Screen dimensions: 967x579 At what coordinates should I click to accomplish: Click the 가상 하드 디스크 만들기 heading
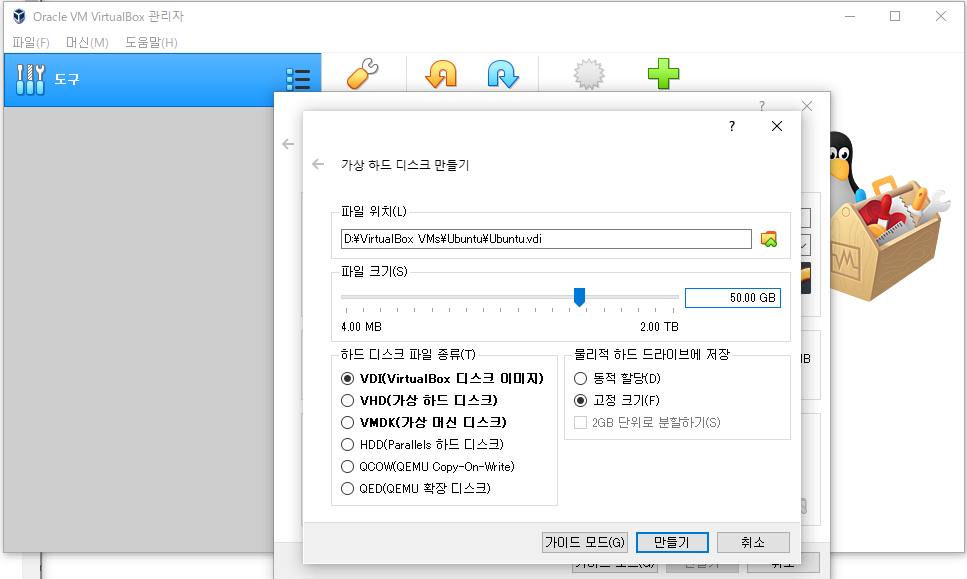405,165
